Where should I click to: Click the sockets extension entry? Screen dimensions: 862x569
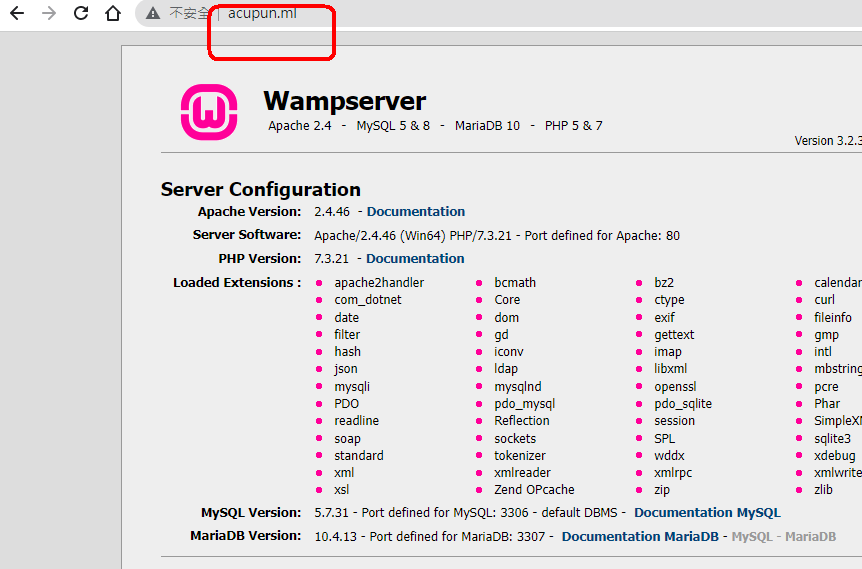pos(515,438)
